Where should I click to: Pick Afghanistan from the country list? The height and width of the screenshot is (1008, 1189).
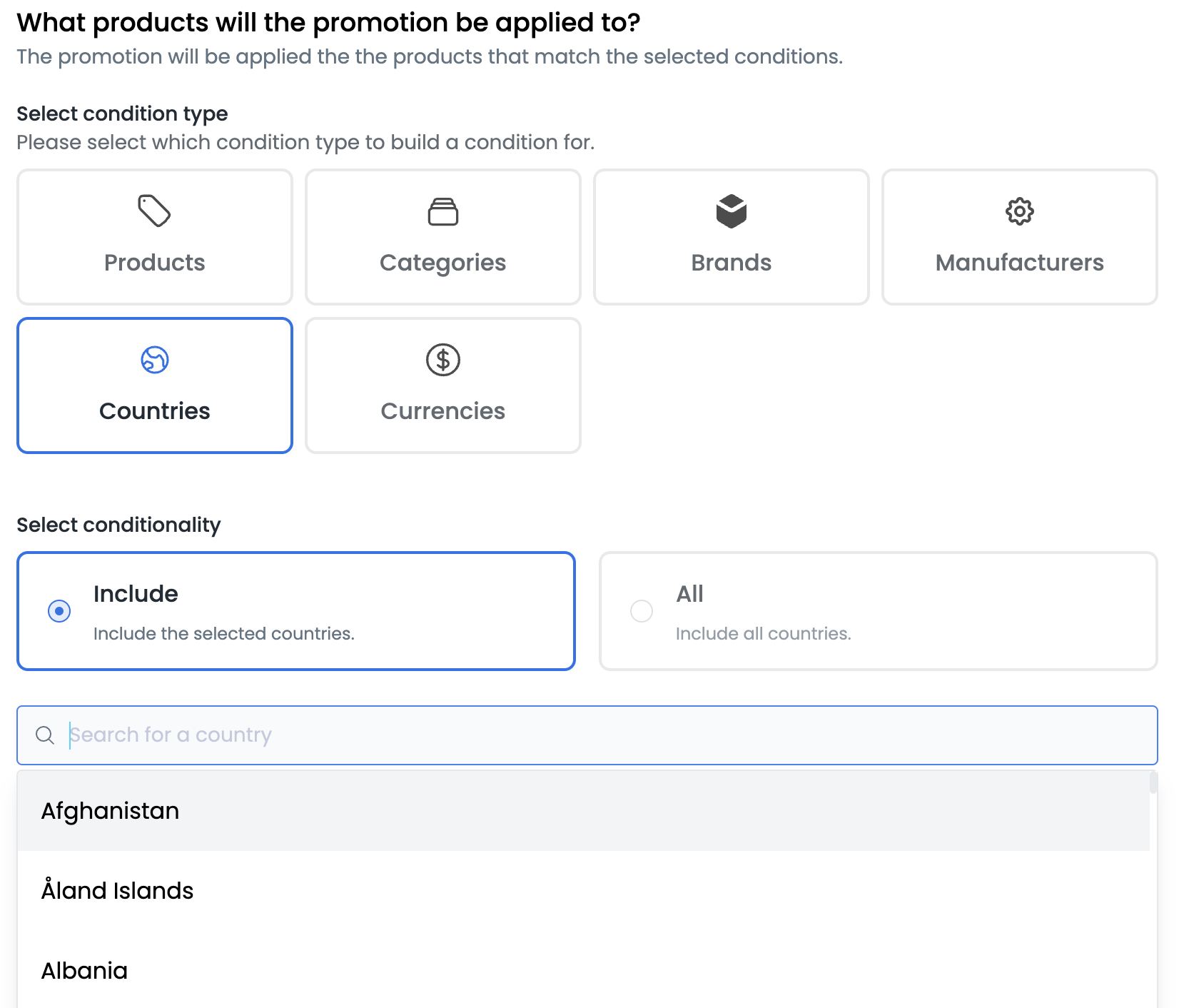(x=583, y=811)
